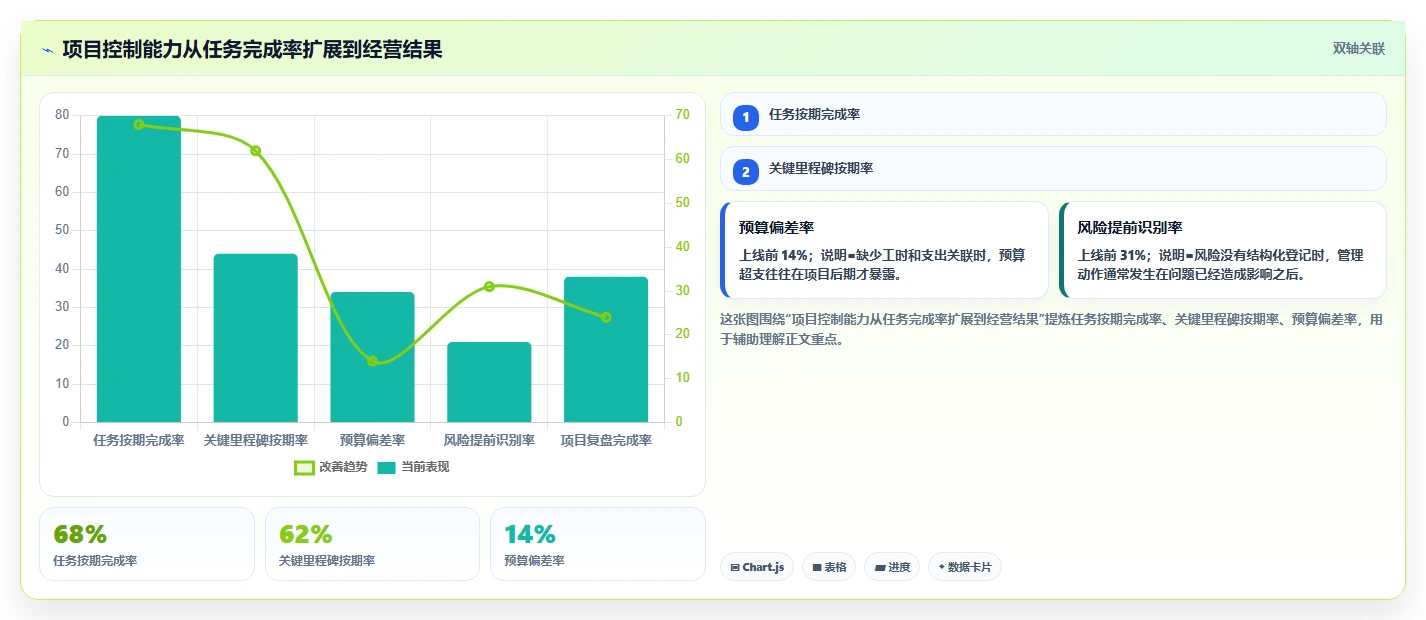This screenshot has width=1426, height=620.
Task: Click the 14% 预算偏差率 stat card
Action: coord(598,544)
